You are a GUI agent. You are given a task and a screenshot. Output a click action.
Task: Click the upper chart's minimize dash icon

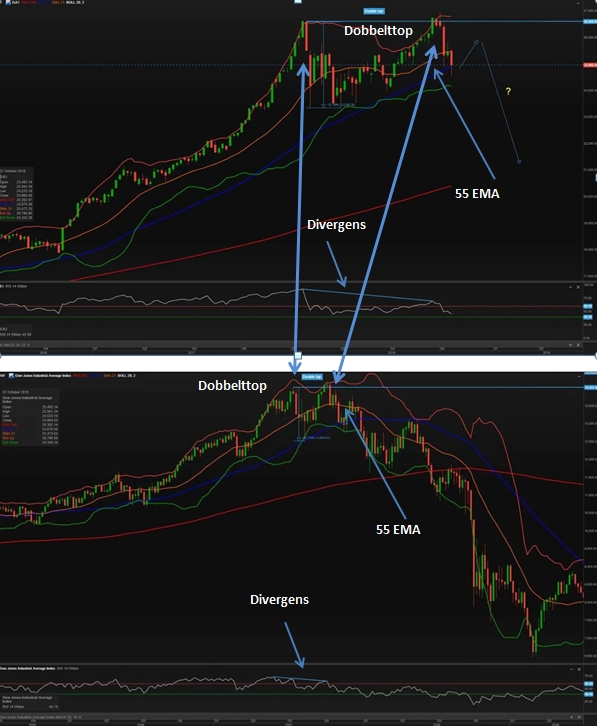point(578,3)
